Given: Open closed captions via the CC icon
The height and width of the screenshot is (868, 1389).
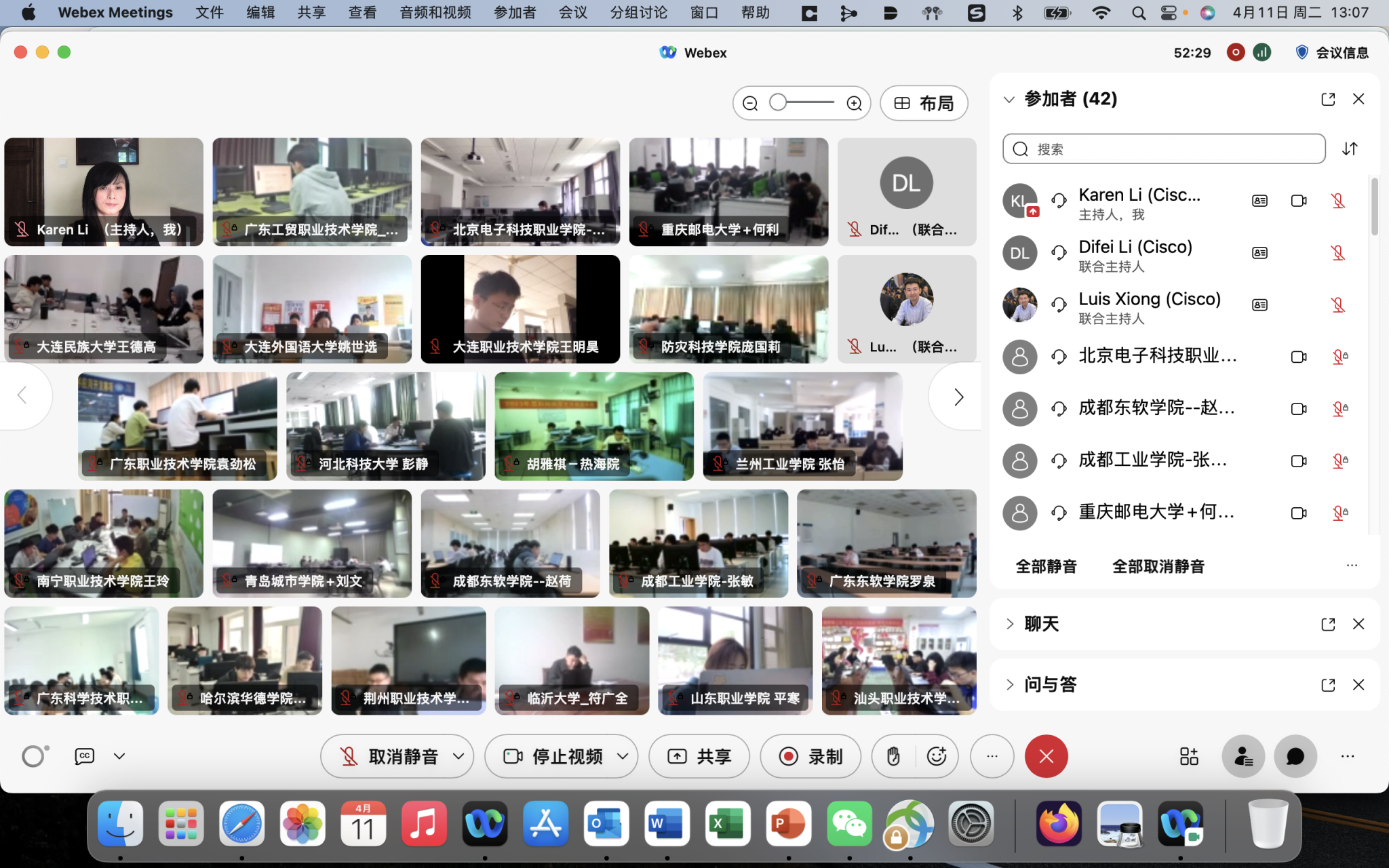Looking at the screenshot, I should (x=83, y=755).
